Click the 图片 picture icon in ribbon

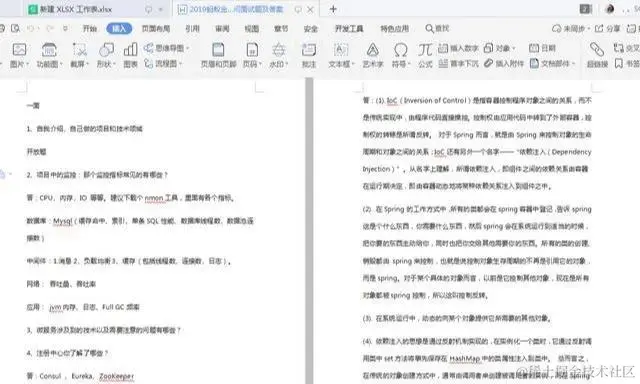(19, 50)
